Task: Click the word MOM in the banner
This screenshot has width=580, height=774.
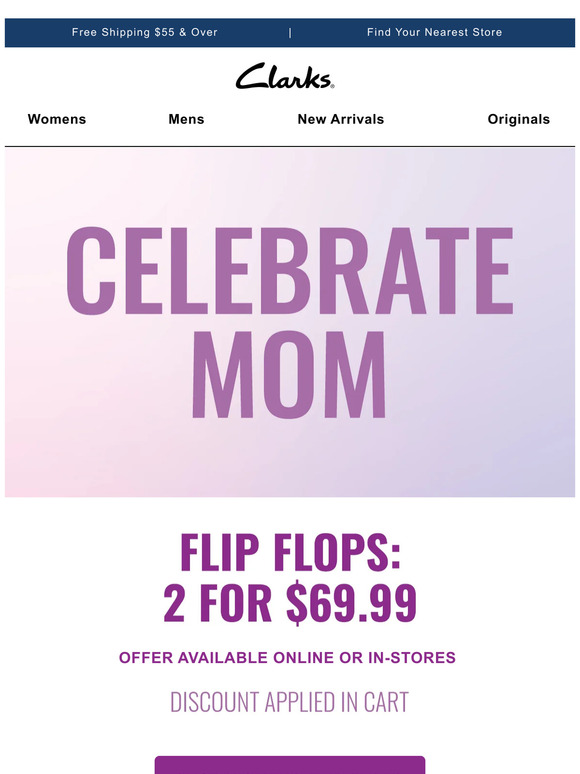Action: [289, 374]
